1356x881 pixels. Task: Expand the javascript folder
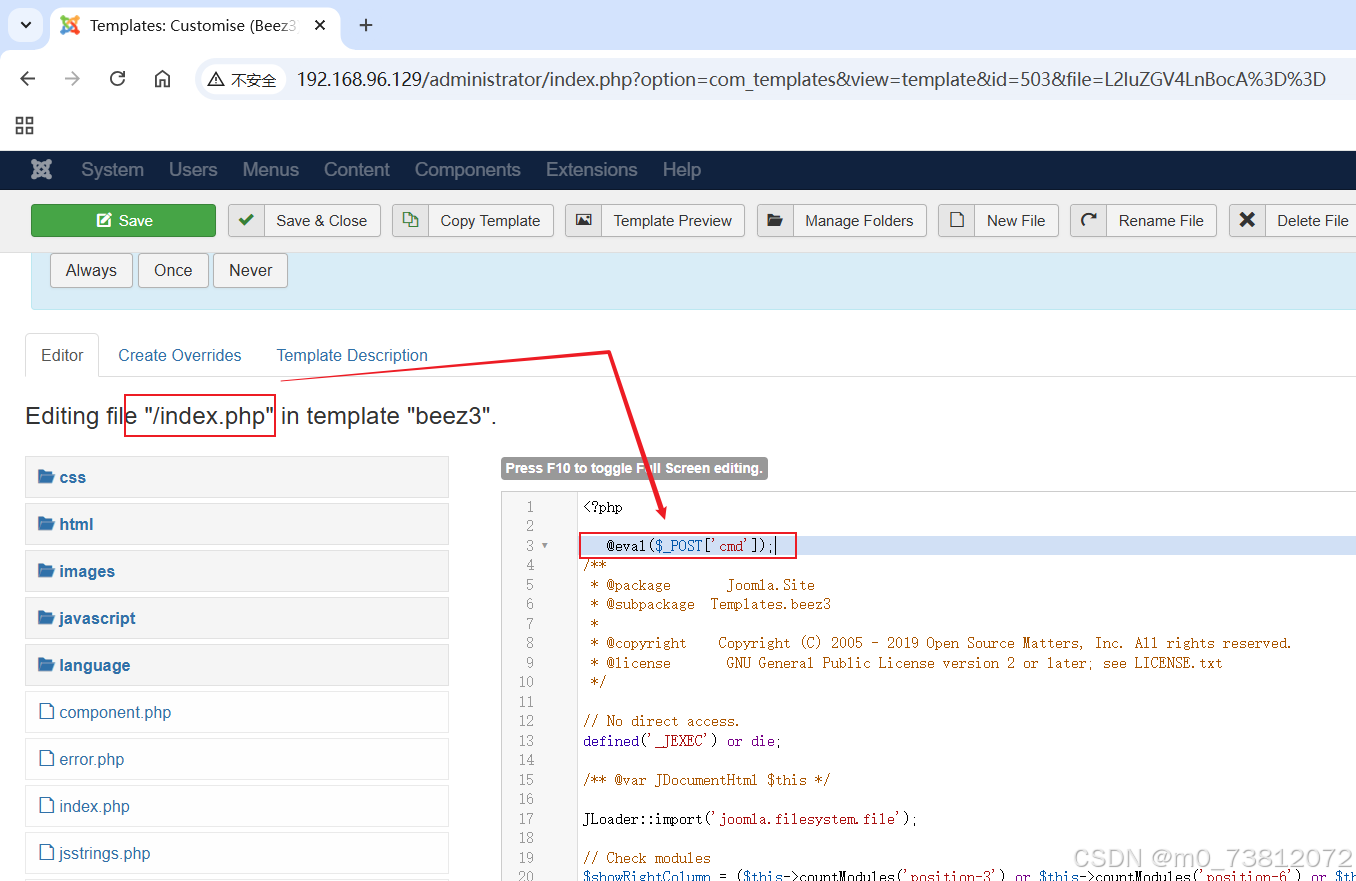[237, 618]
